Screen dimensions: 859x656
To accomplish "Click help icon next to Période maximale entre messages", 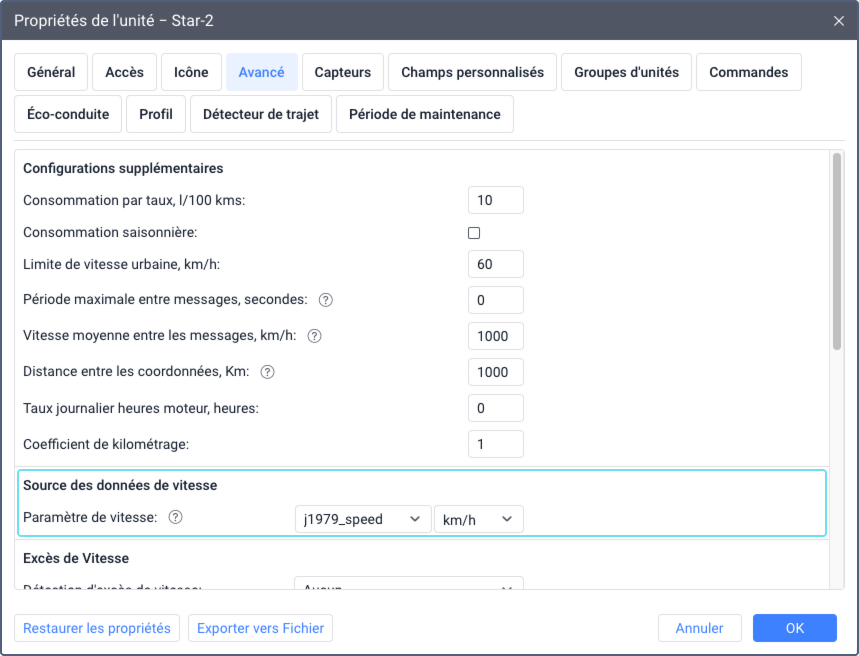I will 325,300.
